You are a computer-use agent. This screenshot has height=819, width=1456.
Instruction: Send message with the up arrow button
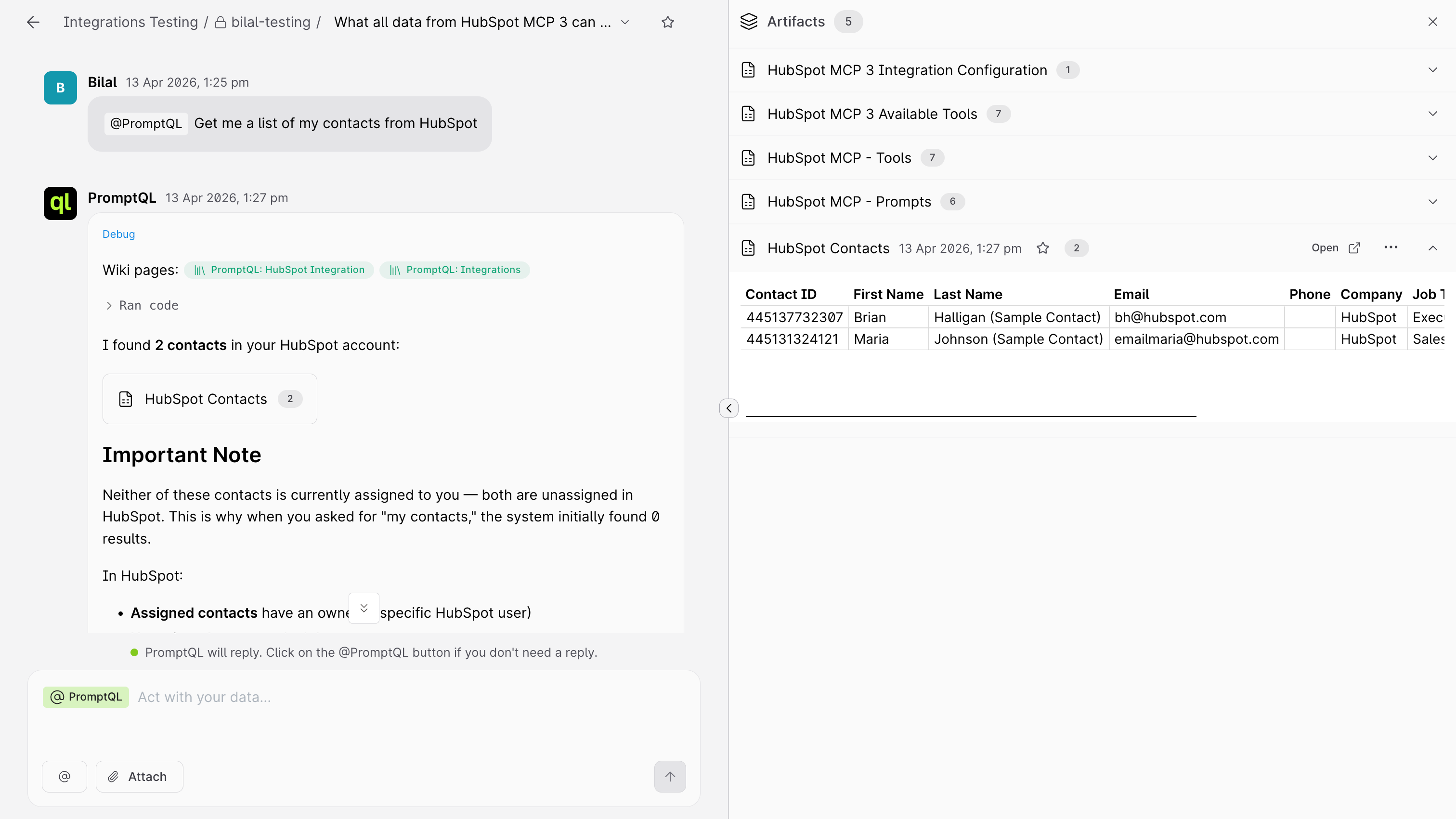(670, 777)
